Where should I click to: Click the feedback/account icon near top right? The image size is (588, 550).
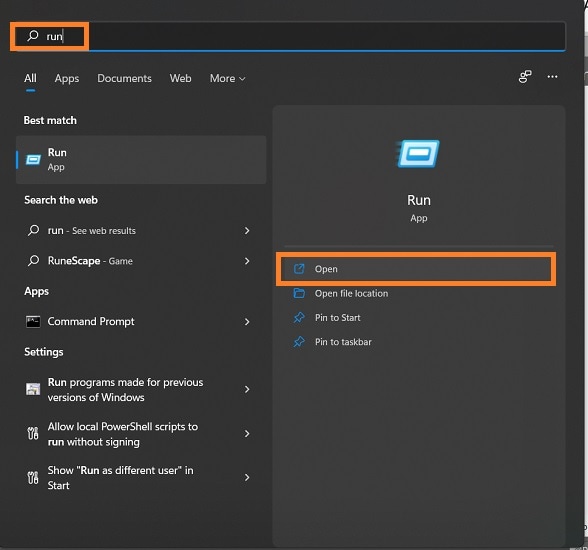click(x=525, y=76)
